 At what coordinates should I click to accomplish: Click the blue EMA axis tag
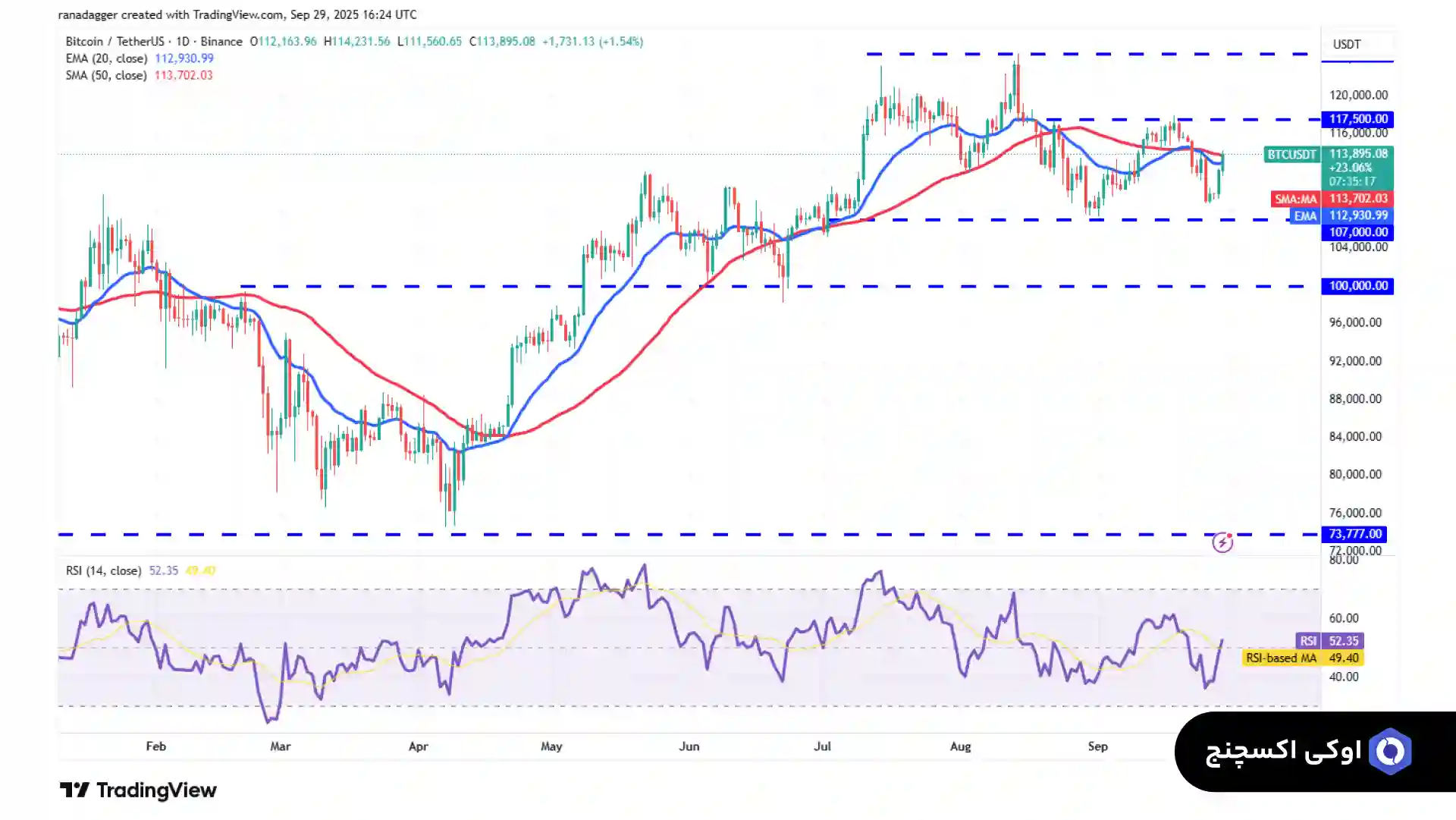1304,216
